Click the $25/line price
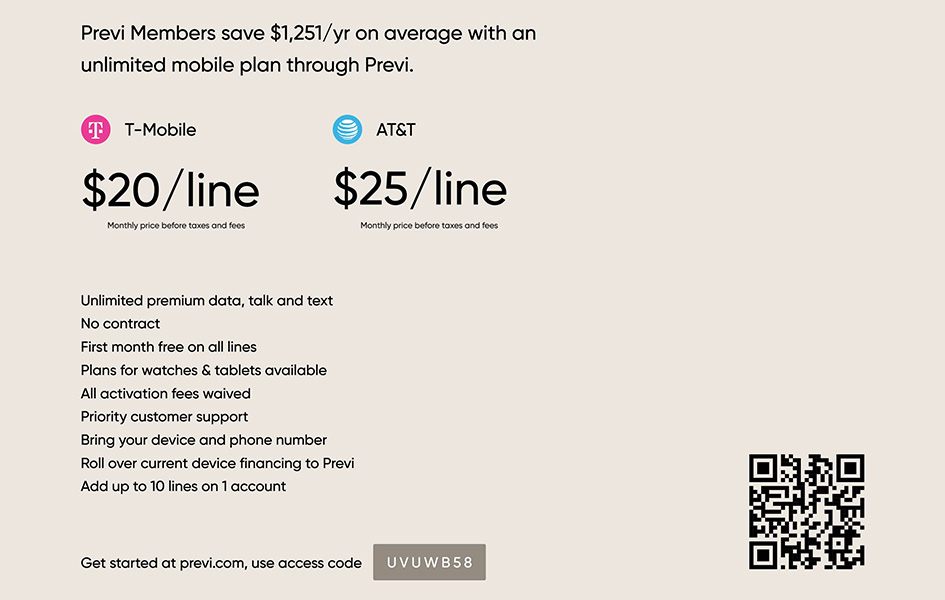This screenshot has height=600, width=945. click(x=420, y=189)
